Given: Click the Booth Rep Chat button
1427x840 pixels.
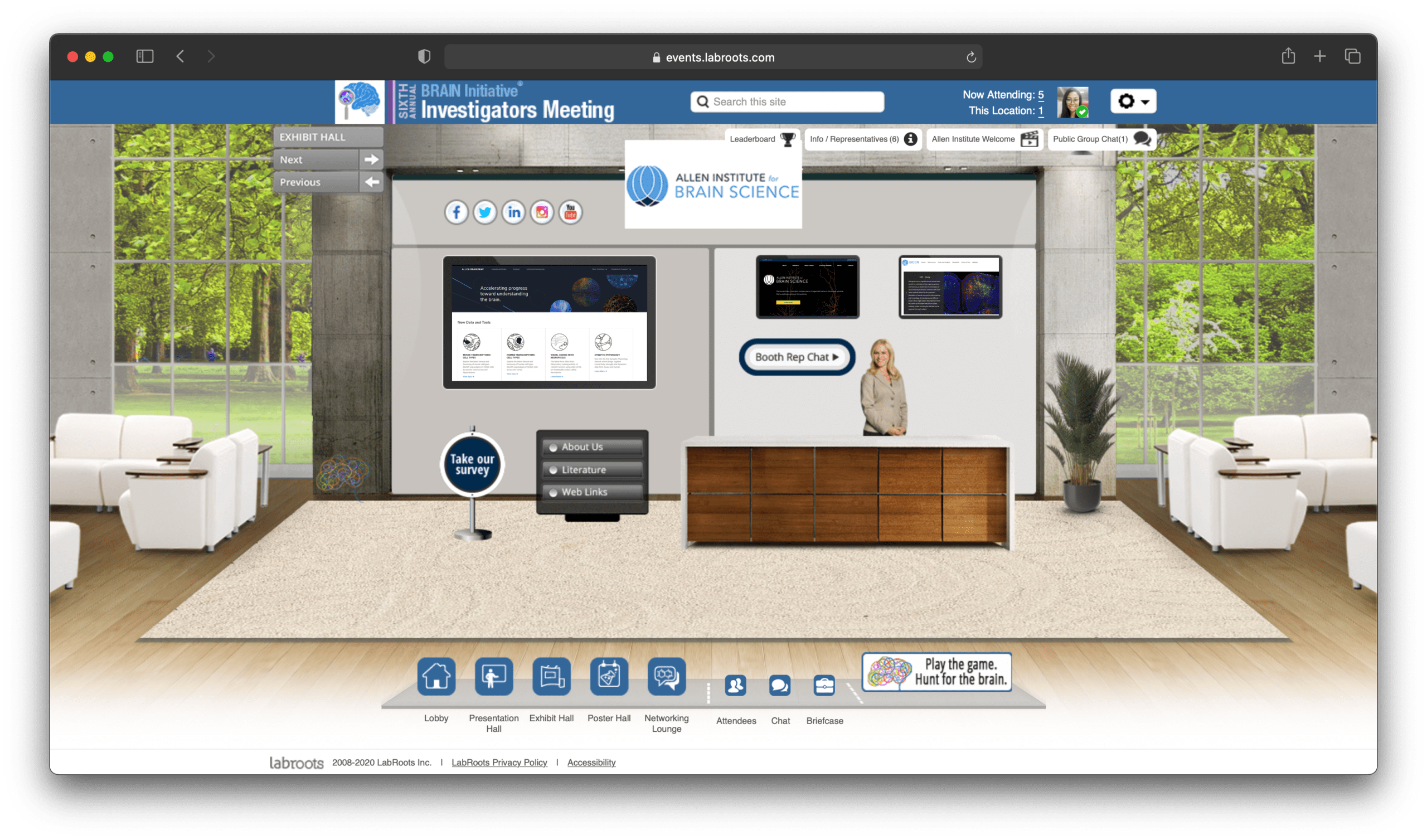Looking at the screenshot, I should 797,357.
